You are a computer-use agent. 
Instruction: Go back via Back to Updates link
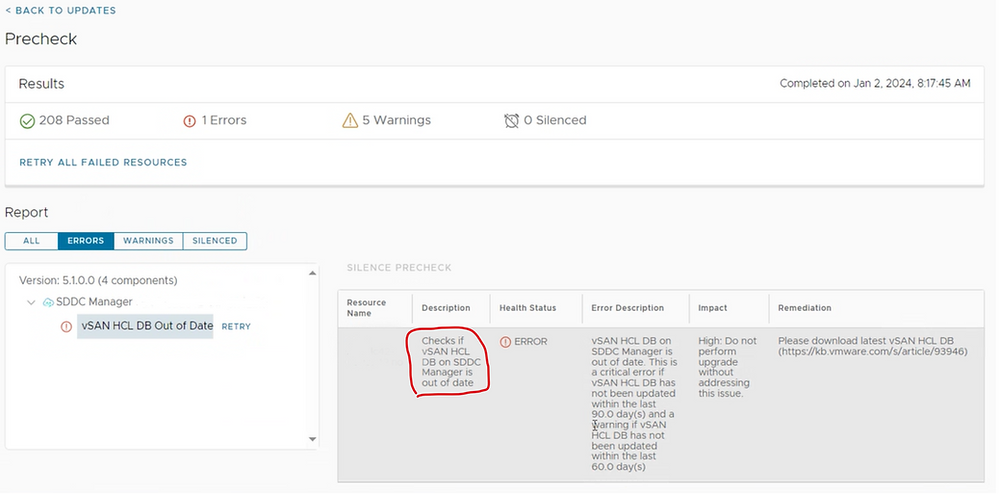[x=61, y=10]
